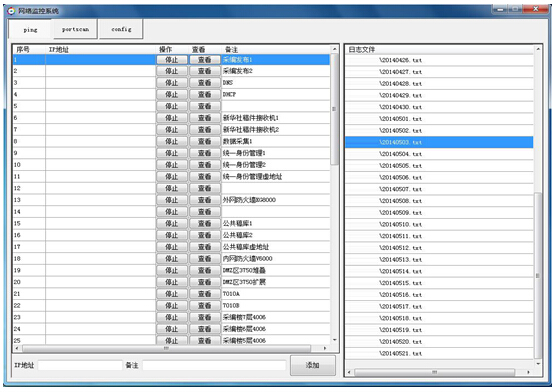Image resolution: width=552 pixels, height=392 pixels.
Task: View 统一身份管理虚地址 row details
Action: pyautogui.click(x=205, y=177)
